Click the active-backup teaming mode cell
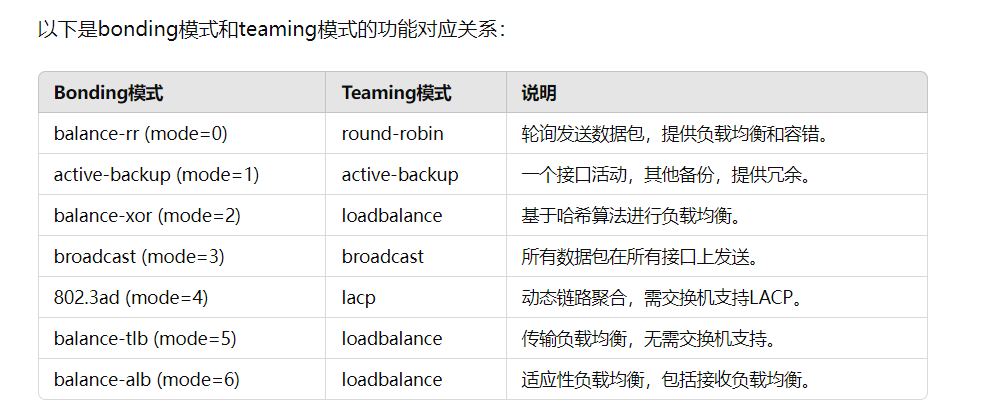This screenshot has height=419, width=1000. tap(416, 174)
